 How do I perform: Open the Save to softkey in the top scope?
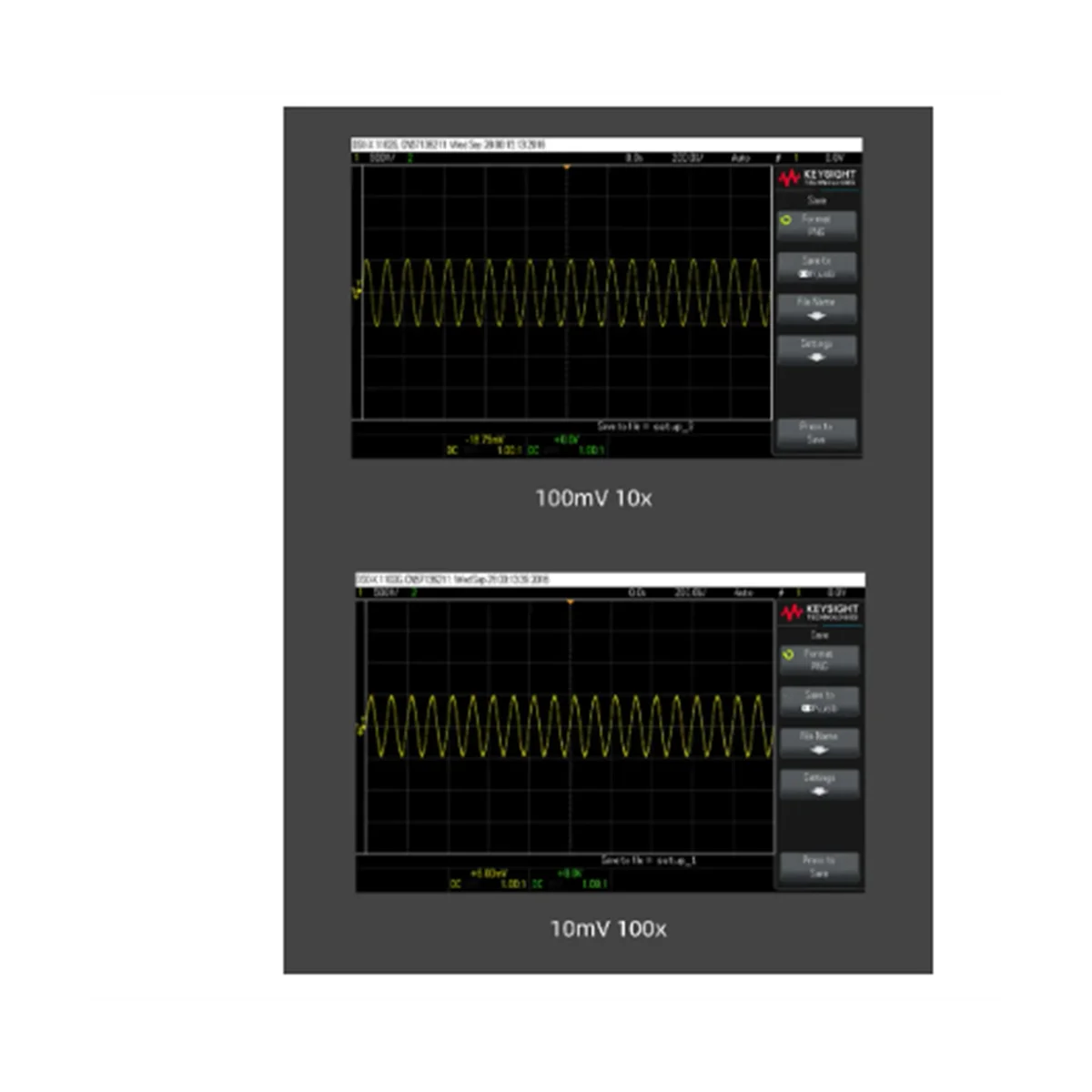817,267
